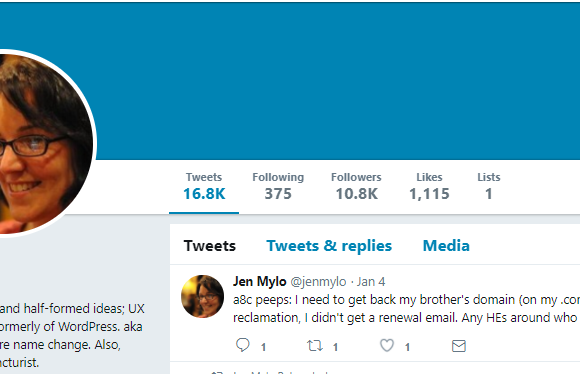Click the bio text mentioning WordPress
This screenshot has width=580, height=374.
pyautogui.click(x=71, y=335)
